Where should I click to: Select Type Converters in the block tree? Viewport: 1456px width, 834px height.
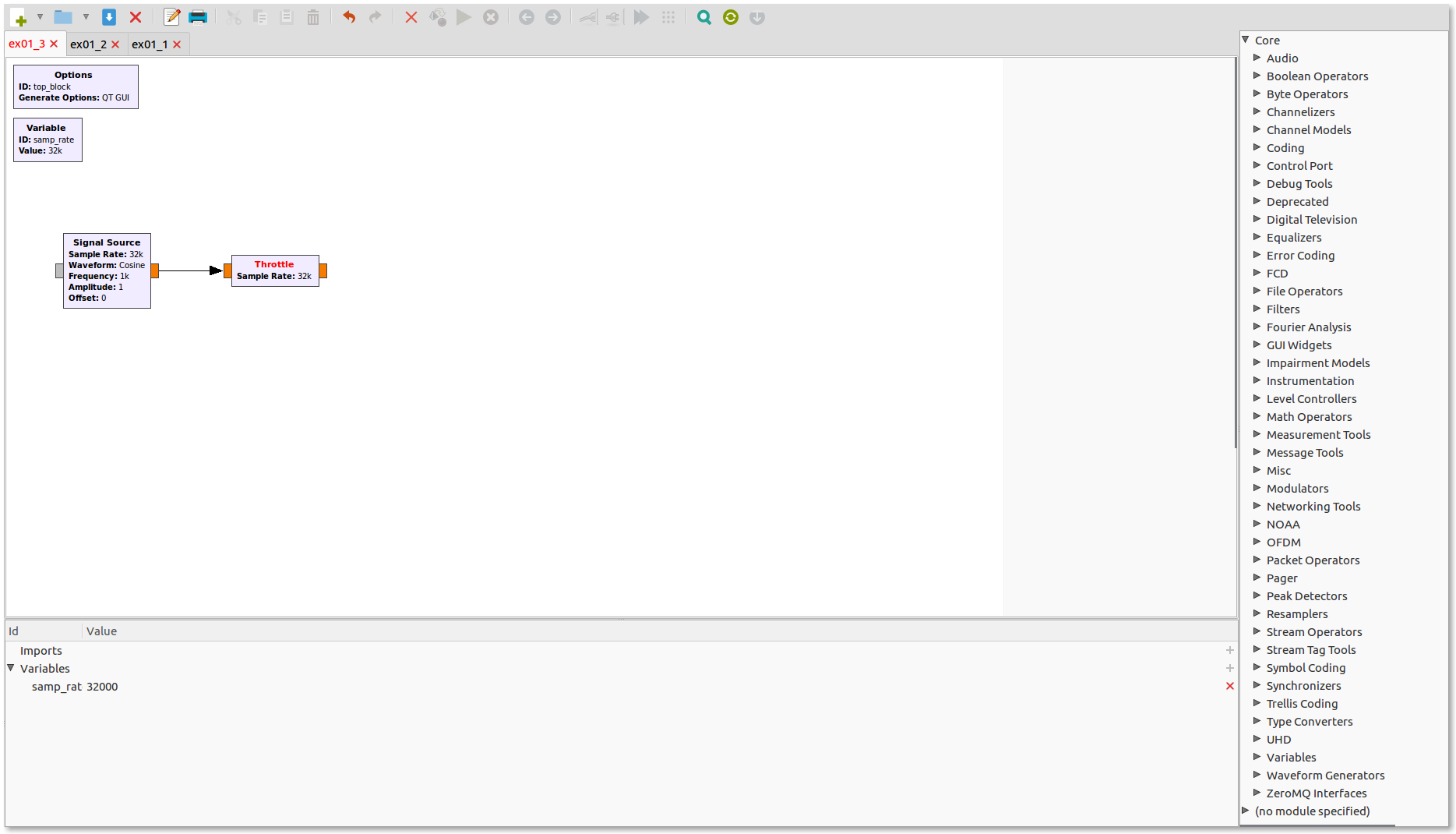click(1309, 721)
